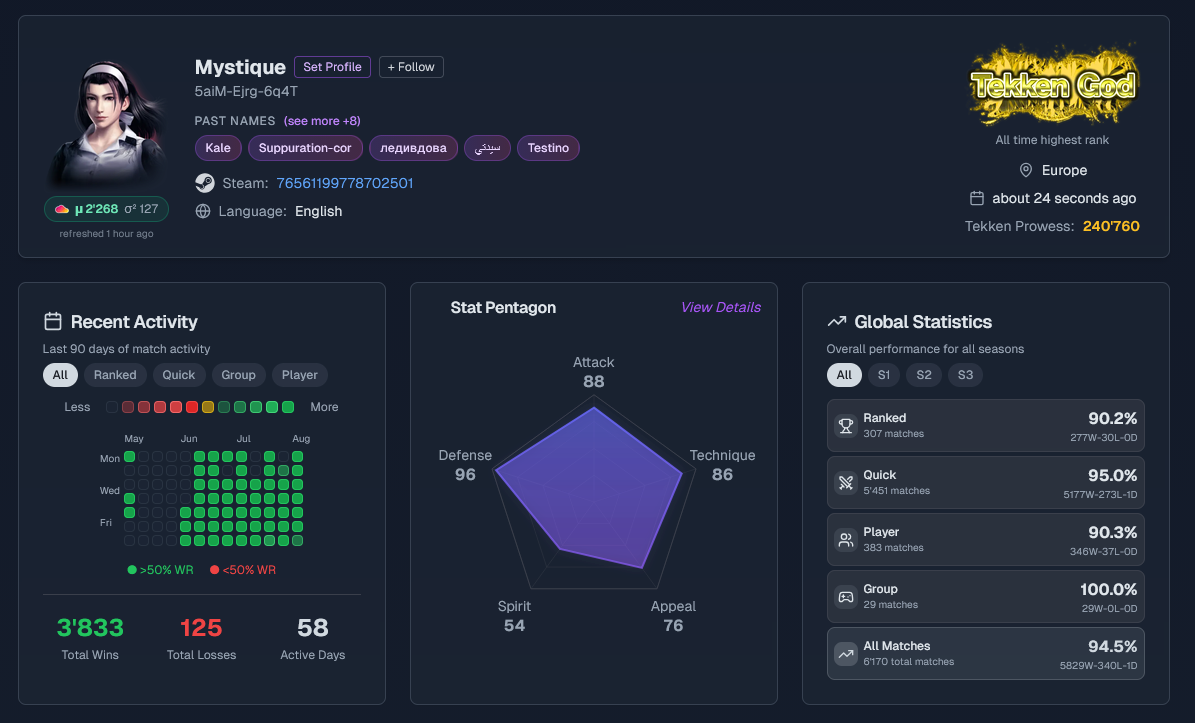Click the Group matches gamepad icon
This screenshot has width=1195, height=723.
pyautogui.click(x=846, y=597)
